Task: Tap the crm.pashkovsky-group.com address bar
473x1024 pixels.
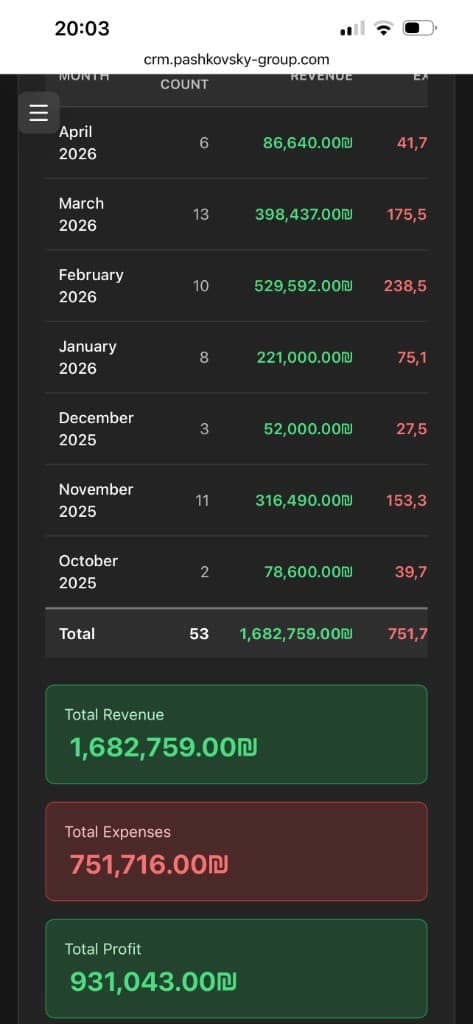Action: pyautogui.click(x=236, y=60)
